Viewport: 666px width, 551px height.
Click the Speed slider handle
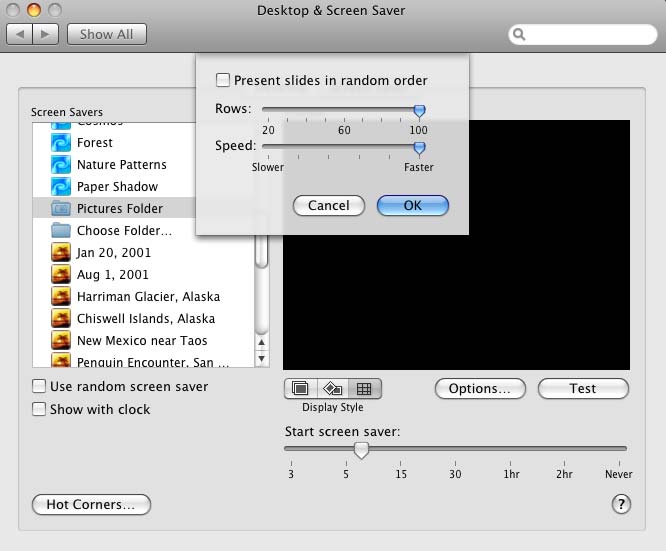(x=419, y=148)
